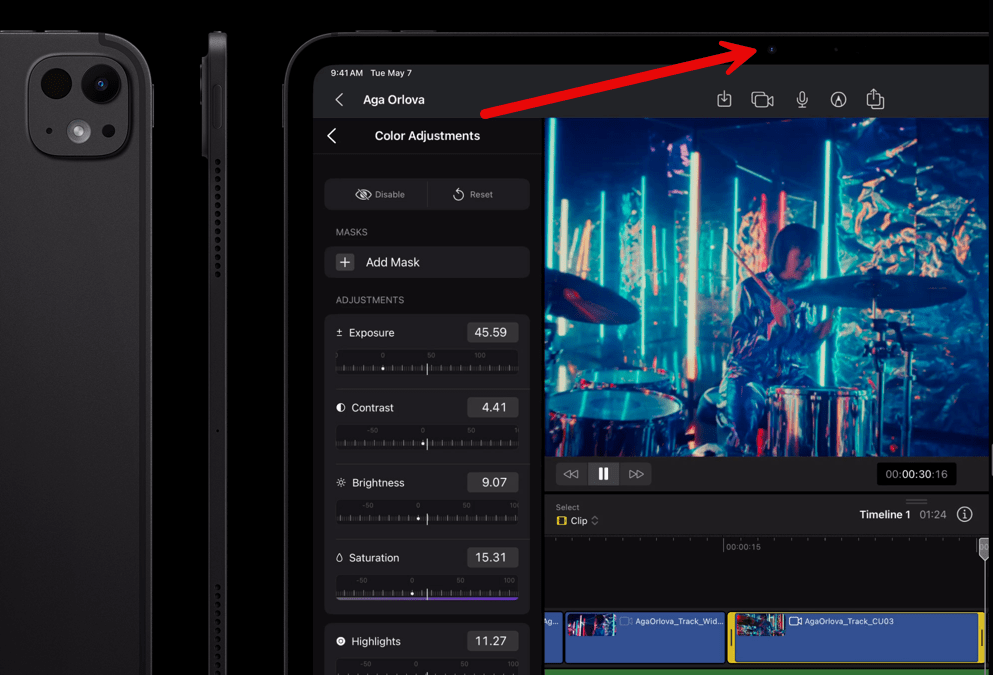Click the 9:41 AM status bar time
The width and height of the screenshot is (993, 675).
pos(346,73)
